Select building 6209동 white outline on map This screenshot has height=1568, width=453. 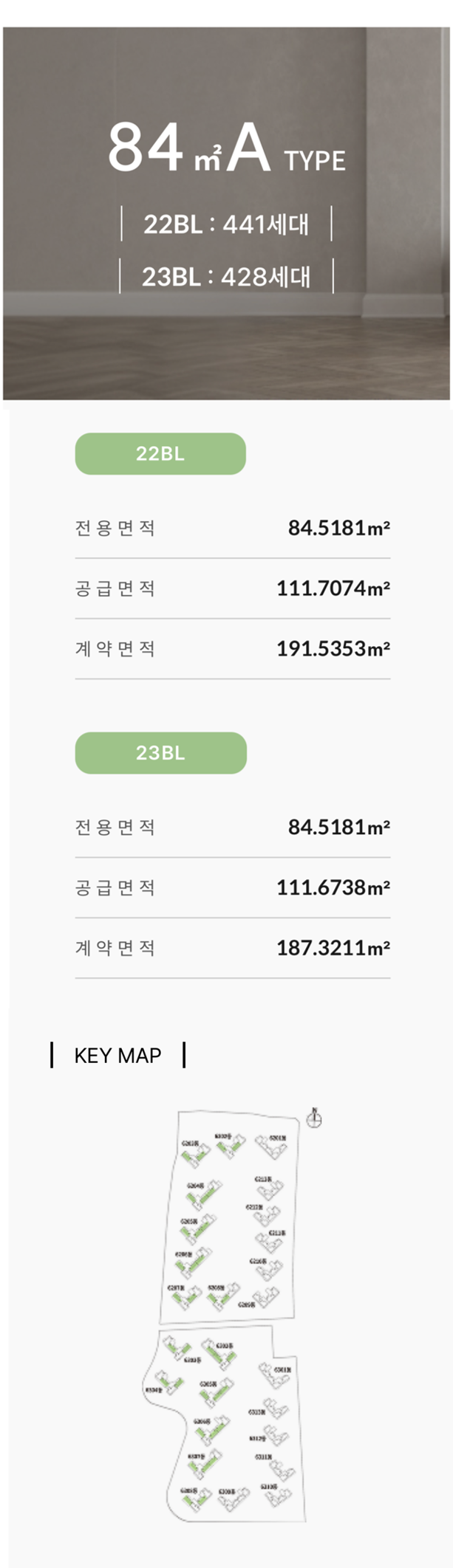[266, 1297]
